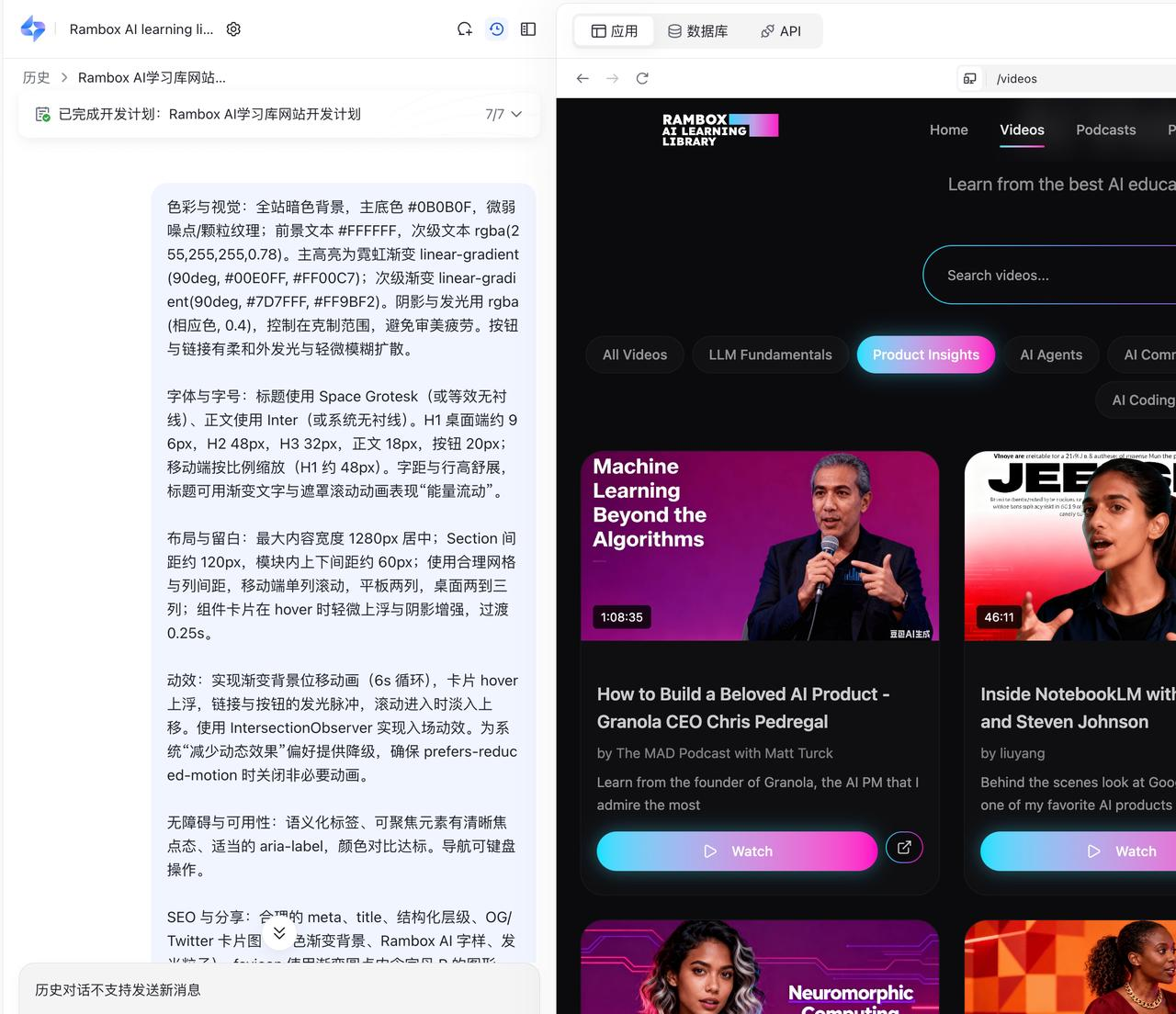This screenshot has width=1176, height=1014.
Task: Start a new chat conversation icon
Action: coord(465,29)
